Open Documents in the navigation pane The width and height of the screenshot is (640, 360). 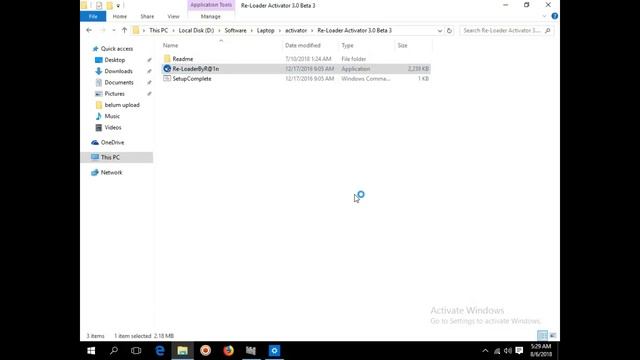pyautogui.click(x=119, y=82)
